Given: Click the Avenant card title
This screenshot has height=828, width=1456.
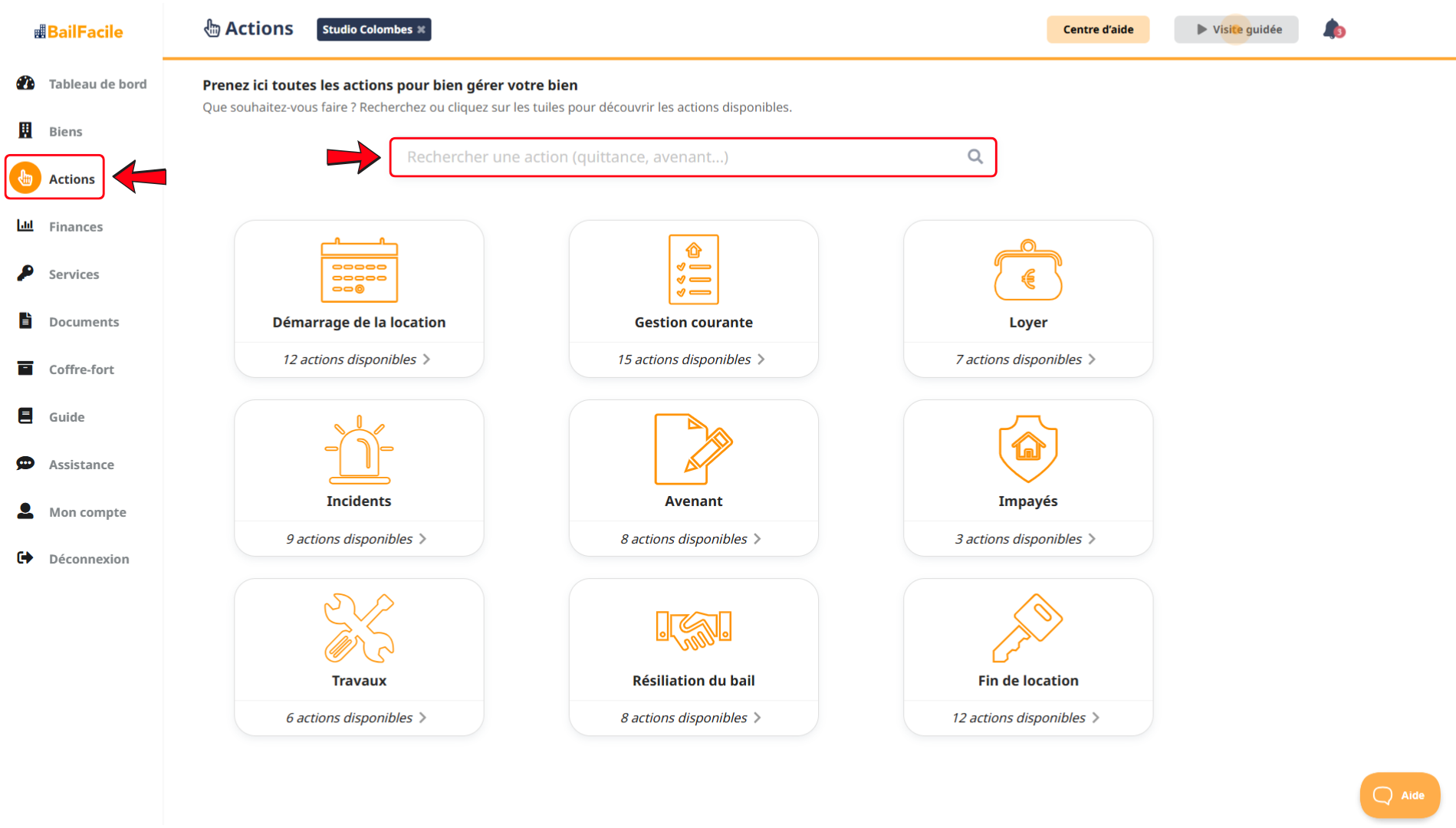Looking at the screenshot, I should point(693,501).
